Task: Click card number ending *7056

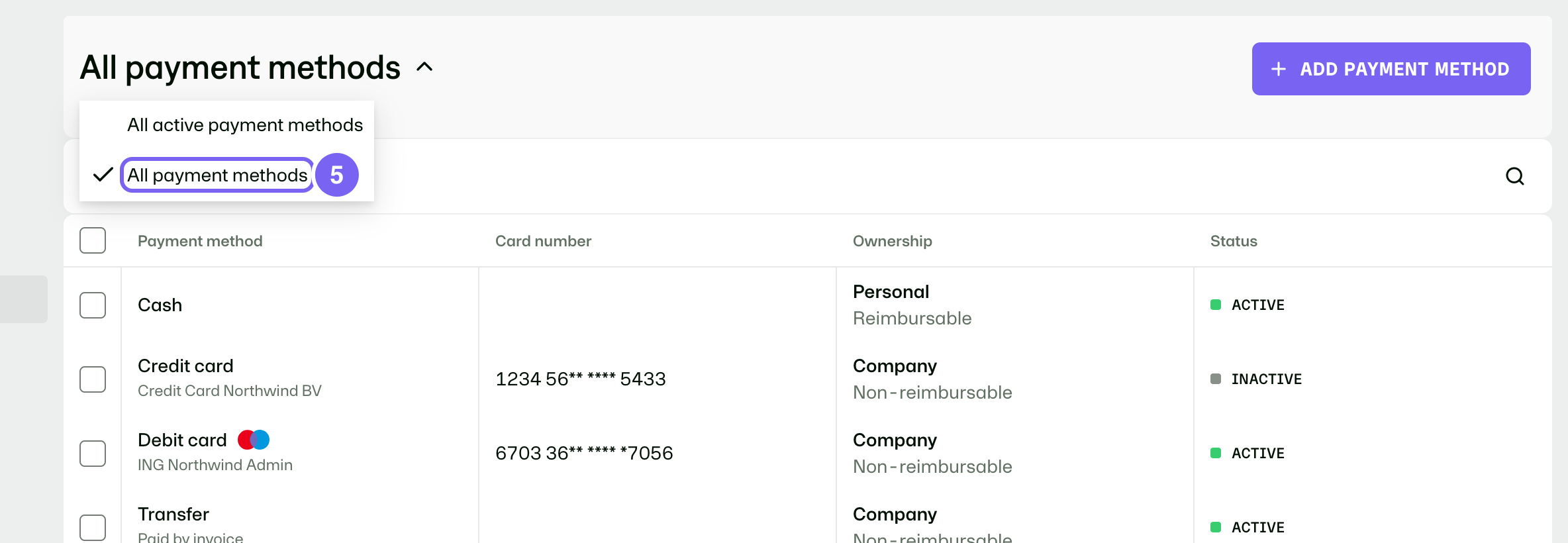Action: pos(584,453)
